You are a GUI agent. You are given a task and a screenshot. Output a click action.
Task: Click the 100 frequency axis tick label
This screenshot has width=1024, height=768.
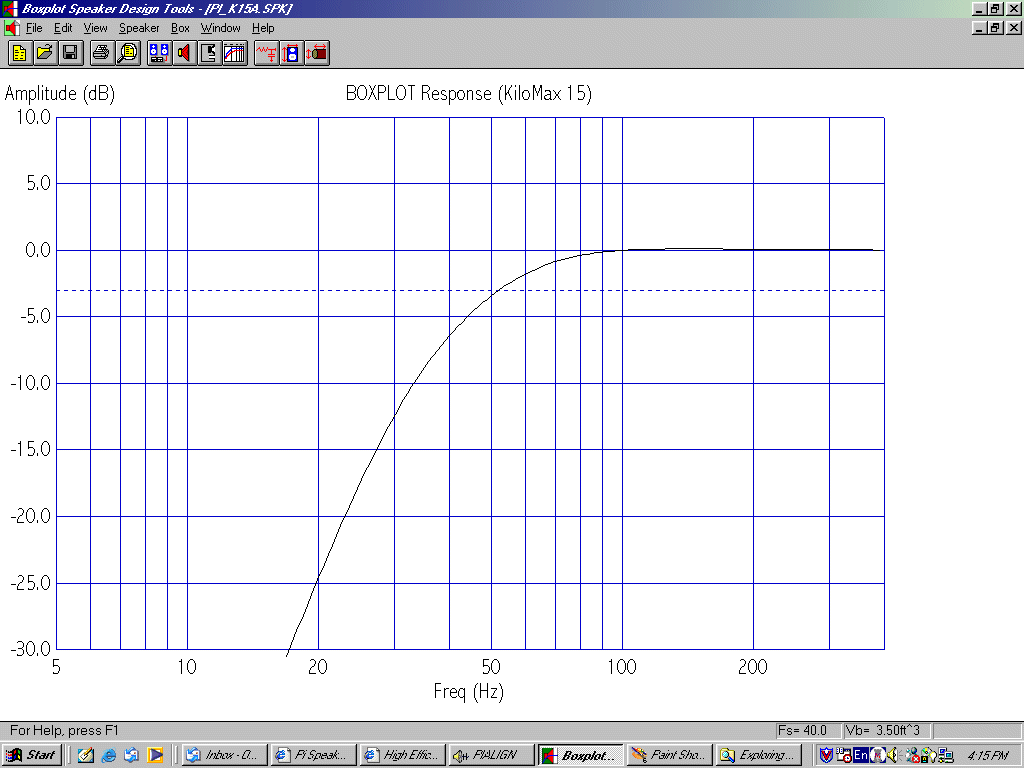(622, 667)
